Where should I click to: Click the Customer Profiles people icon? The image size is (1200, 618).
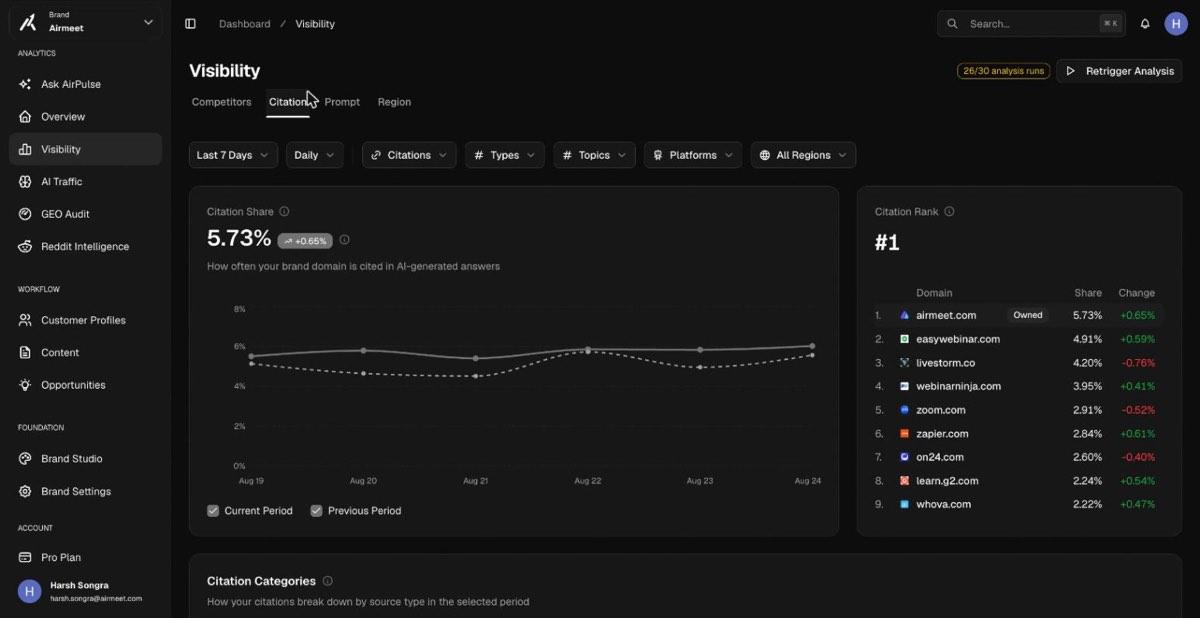(x=26, y=320)
